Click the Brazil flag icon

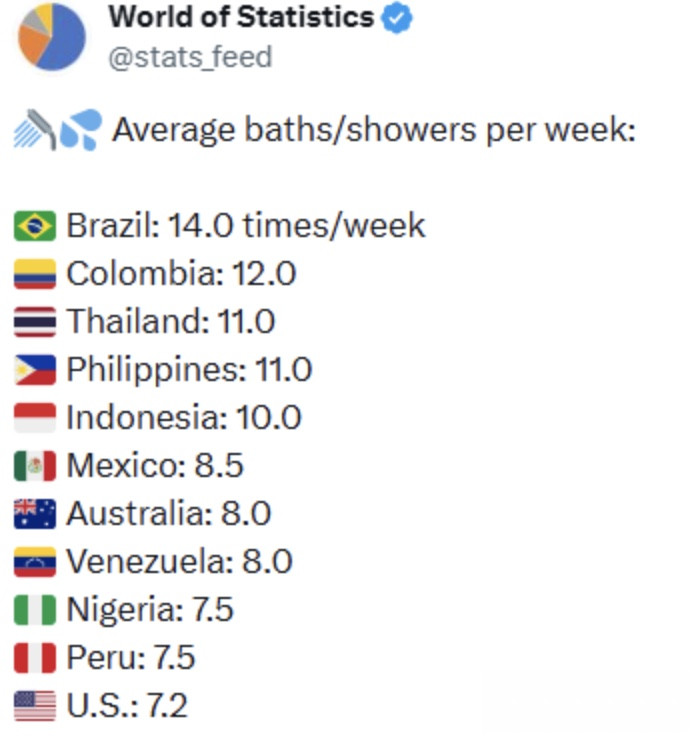click(x=35, y=226)
